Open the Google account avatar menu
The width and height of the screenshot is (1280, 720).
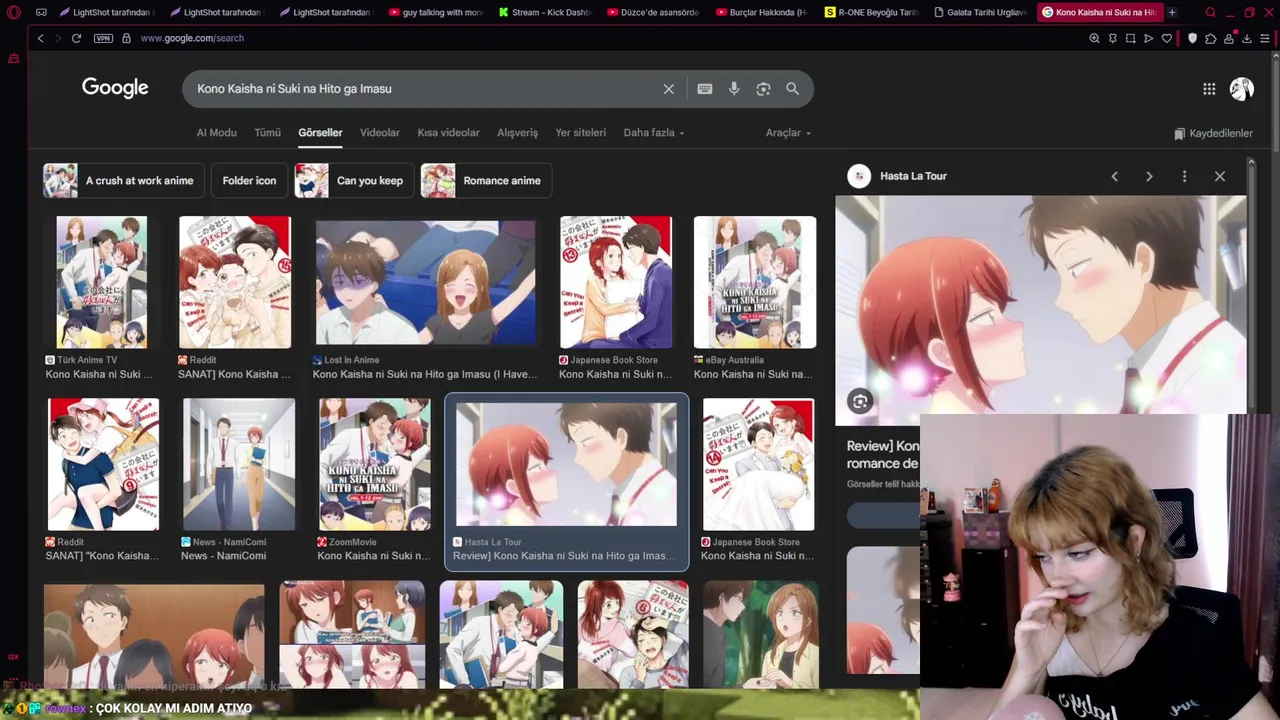[1242, 89]
